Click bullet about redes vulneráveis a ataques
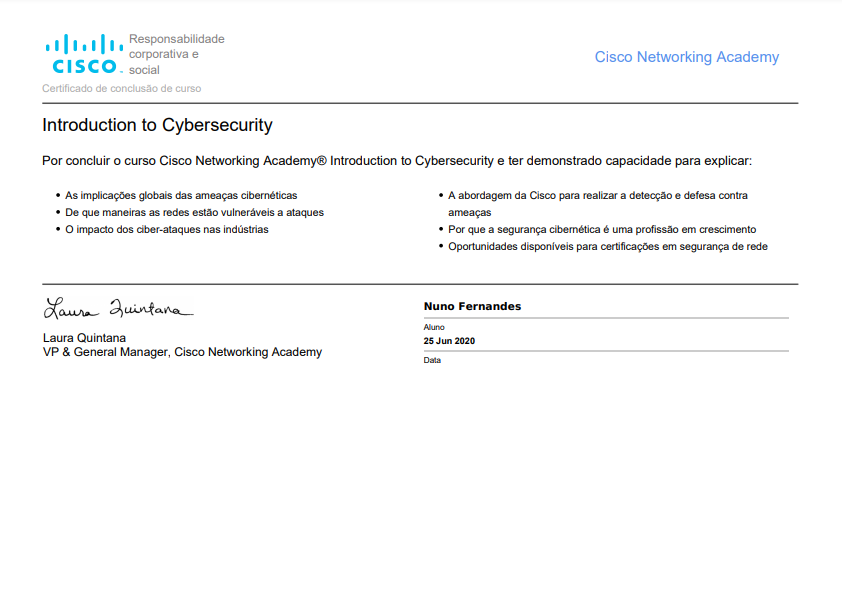 click(194, 212)
